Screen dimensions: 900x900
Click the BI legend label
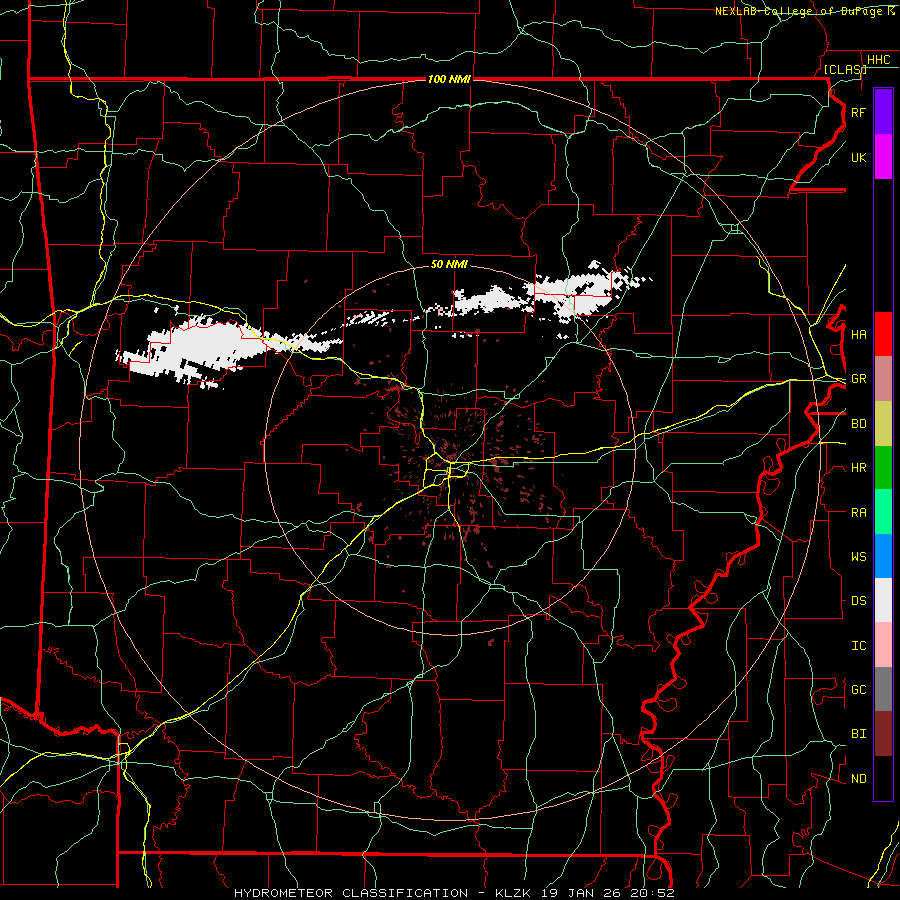pyautogui.click(x=858, y=734)
